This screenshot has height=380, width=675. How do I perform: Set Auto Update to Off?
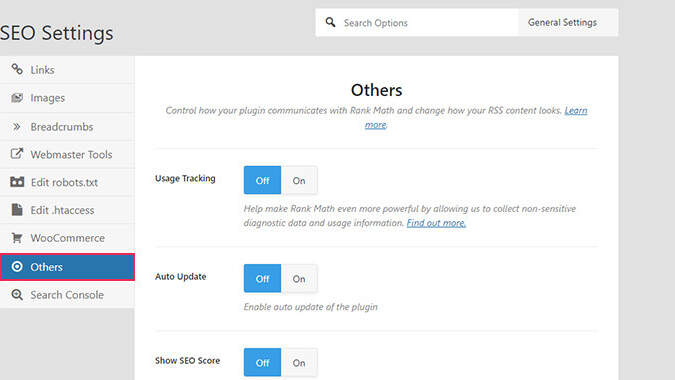point(262,278)
